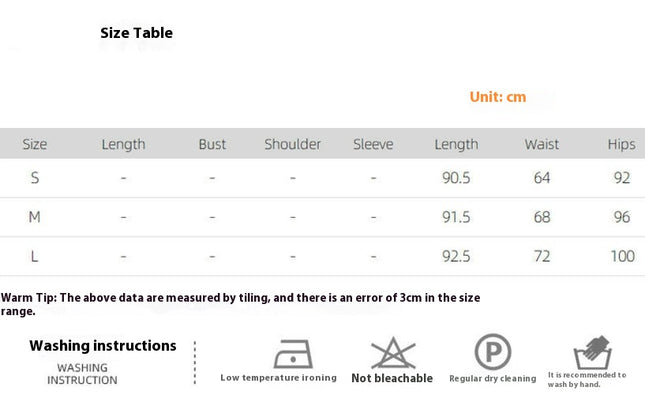The width and height of the screenshot is (645, 402).
Task: Click the L size row label
Action: click(35, 256)
